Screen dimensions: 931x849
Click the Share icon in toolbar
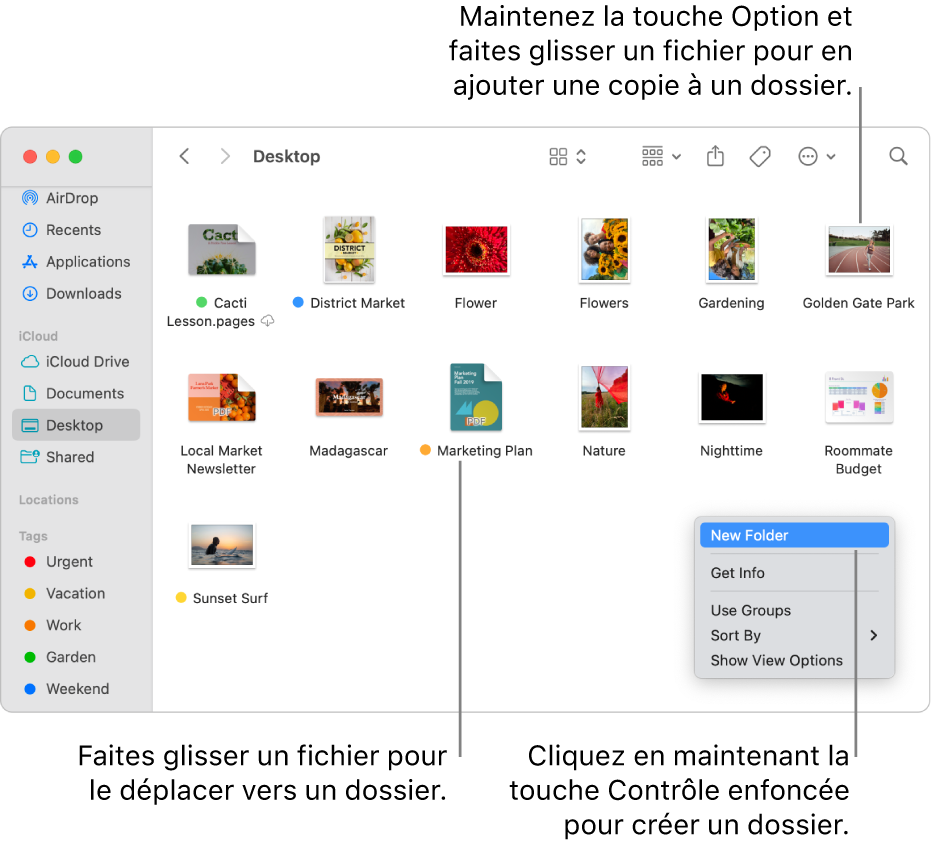click(x=715, y=157)
